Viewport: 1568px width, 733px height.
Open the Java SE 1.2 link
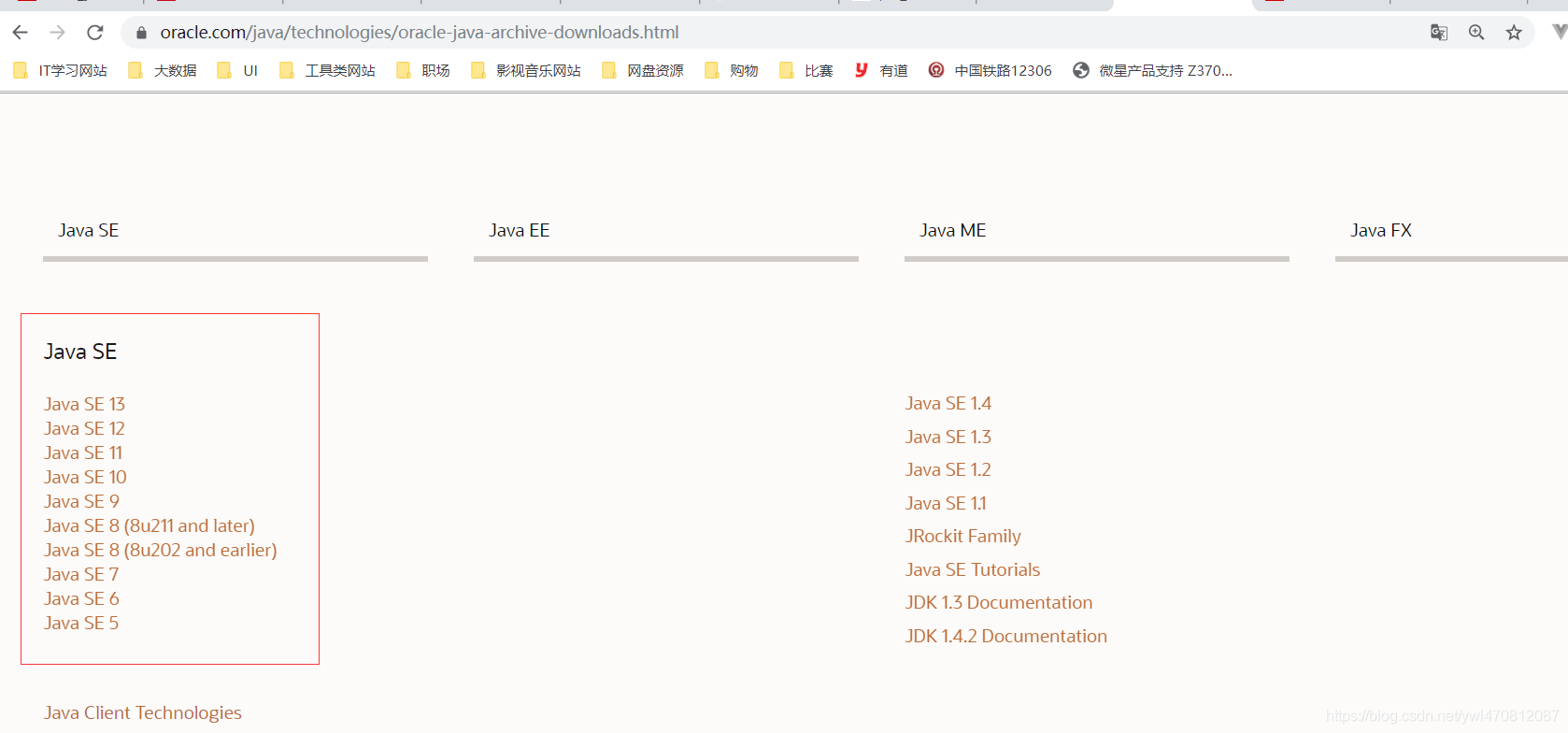[948, 469]
